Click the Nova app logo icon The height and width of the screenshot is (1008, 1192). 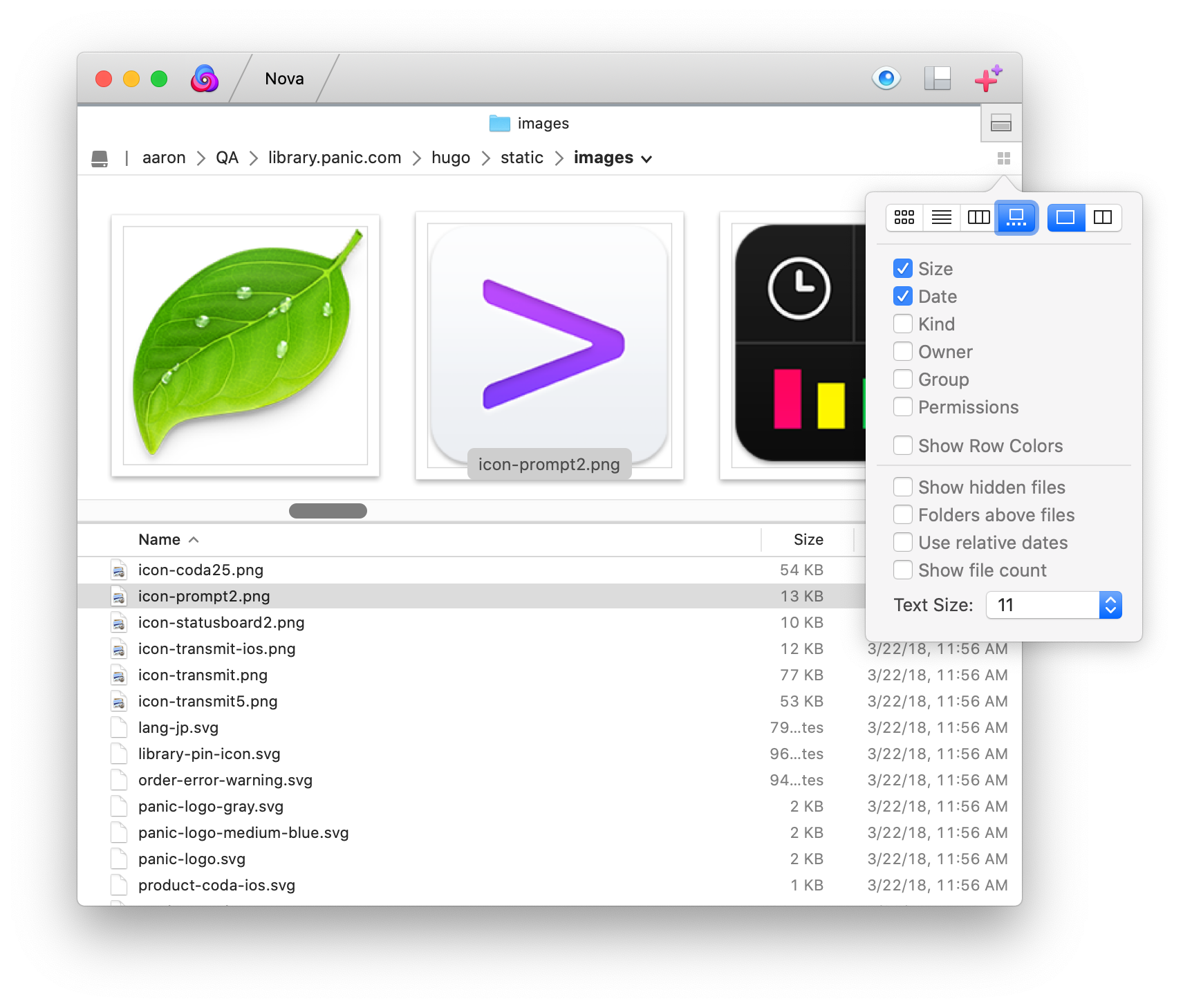tap(205, 79)
